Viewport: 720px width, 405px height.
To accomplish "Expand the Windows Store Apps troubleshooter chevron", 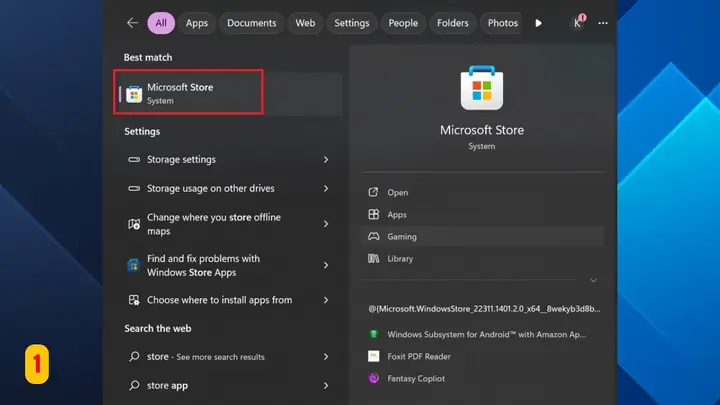I will (326, 265).
